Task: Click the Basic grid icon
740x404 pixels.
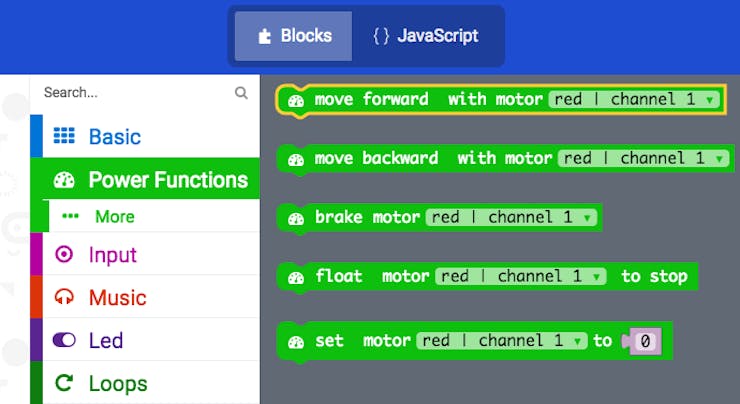Action: (64, 136)
